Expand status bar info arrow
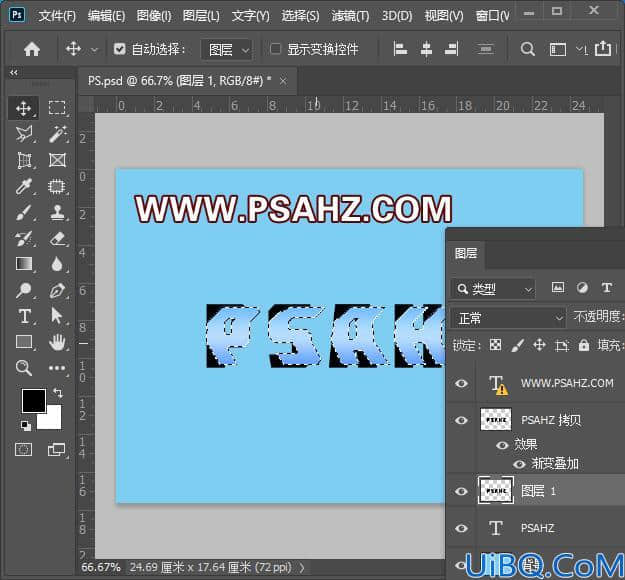 [x=301, y=567]
